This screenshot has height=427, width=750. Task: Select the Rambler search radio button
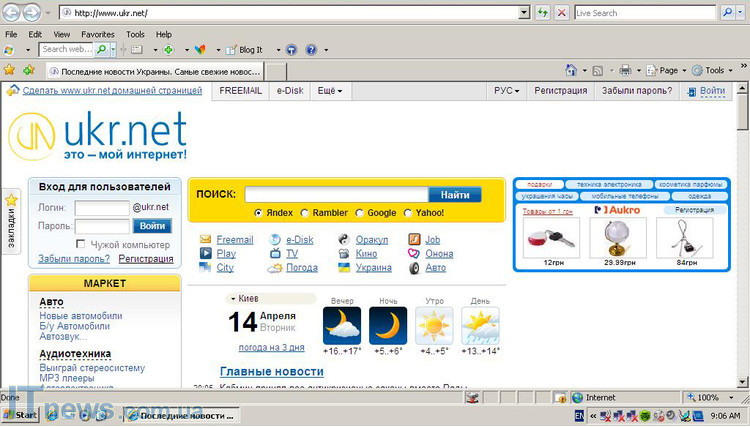tap(306, 213)
